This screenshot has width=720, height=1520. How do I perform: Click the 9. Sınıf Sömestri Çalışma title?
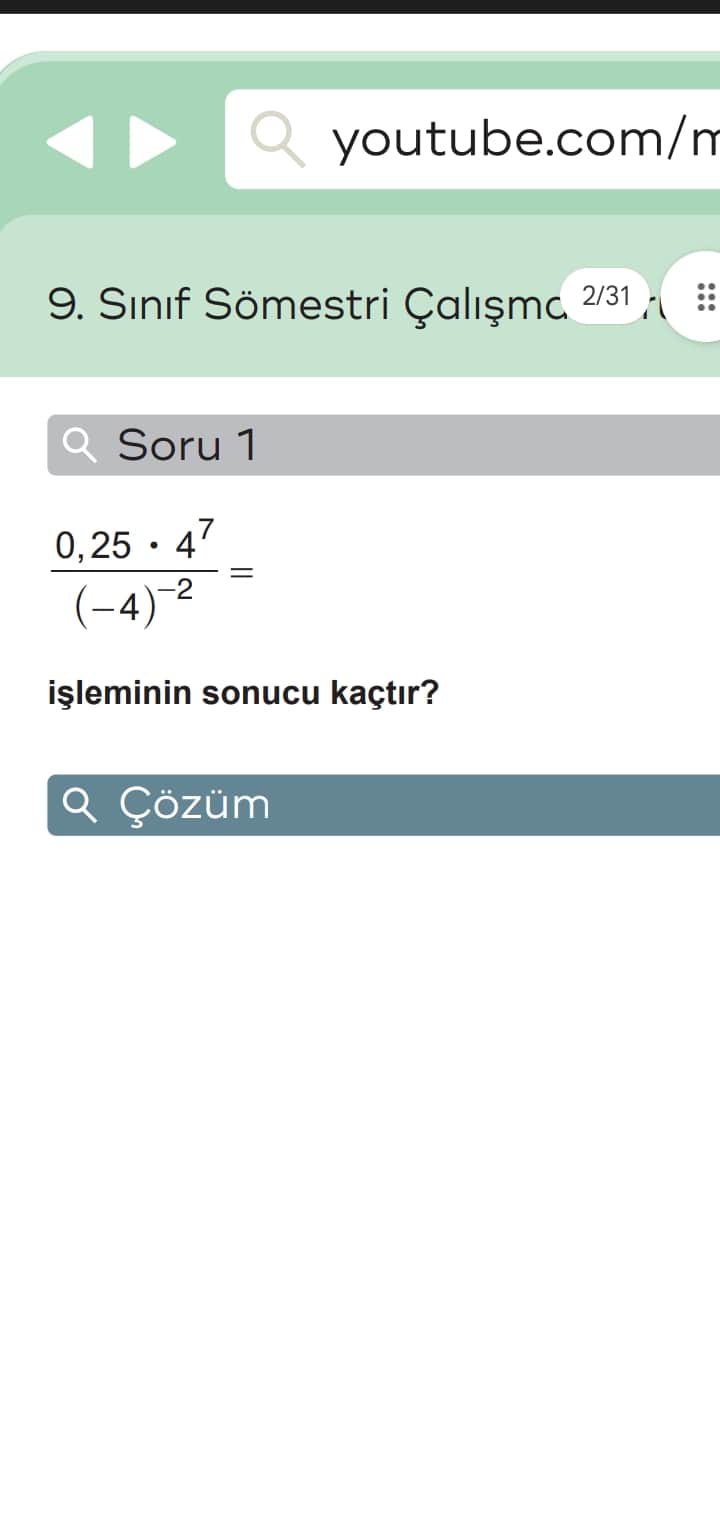[300, 303]
